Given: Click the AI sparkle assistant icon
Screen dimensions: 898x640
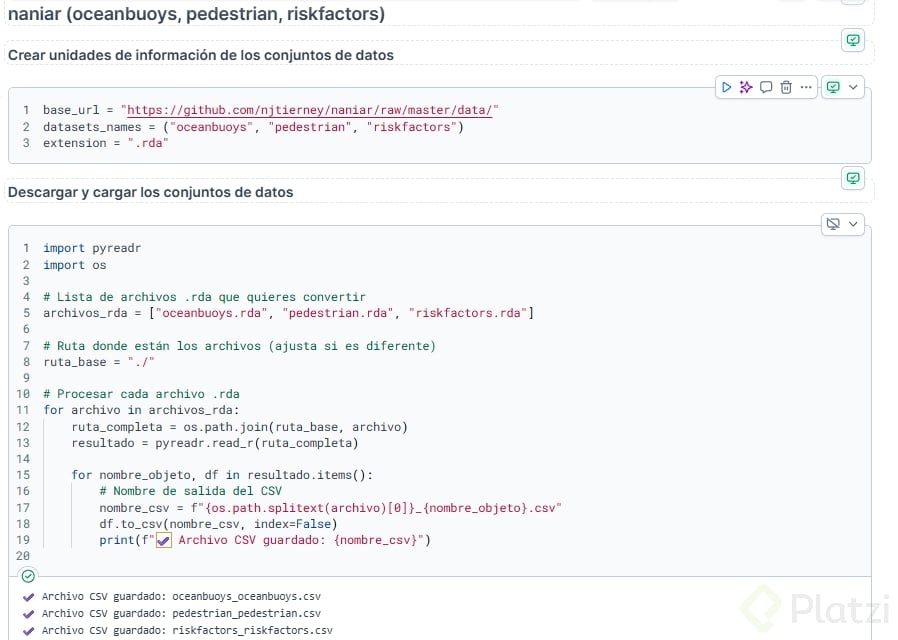Looking at the screenshot, I should [x=746, y=87].
